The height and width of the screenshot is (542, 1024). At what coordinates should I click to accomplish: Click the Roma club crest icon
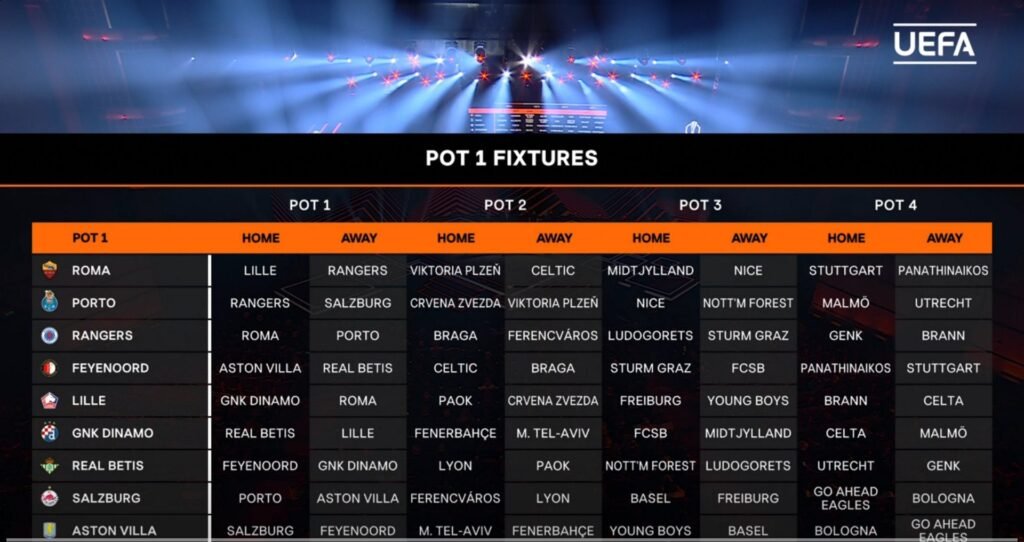(x=50, y=270)
